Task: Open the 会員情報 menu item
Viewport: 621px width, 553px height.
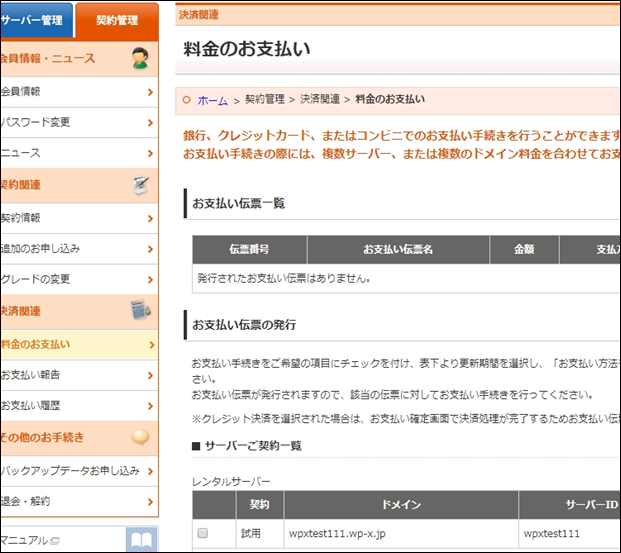Action: tap(79, 92)
